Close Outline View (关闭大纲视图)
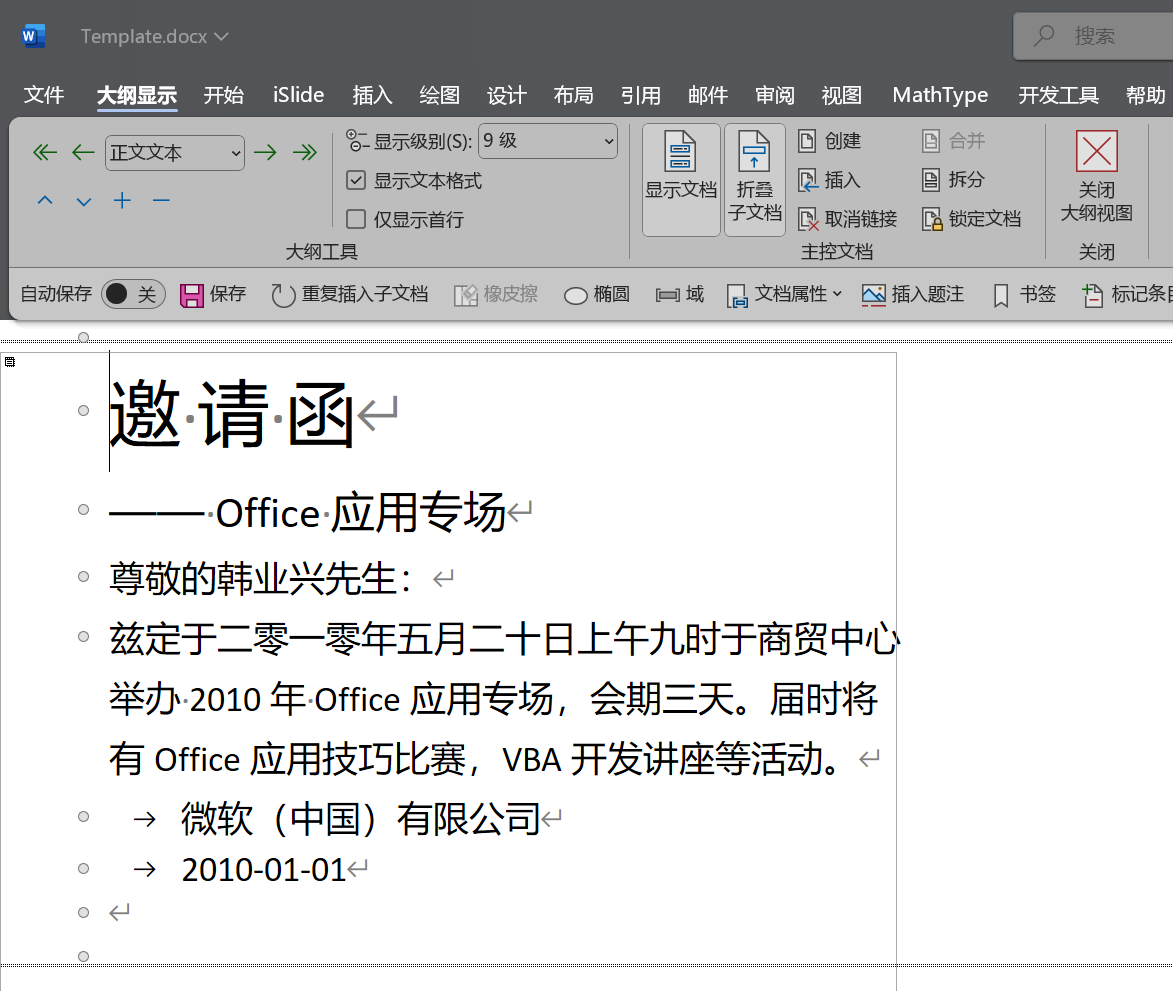Image resolution: width=1173 pixels, height=991 pixels. 1096,177
